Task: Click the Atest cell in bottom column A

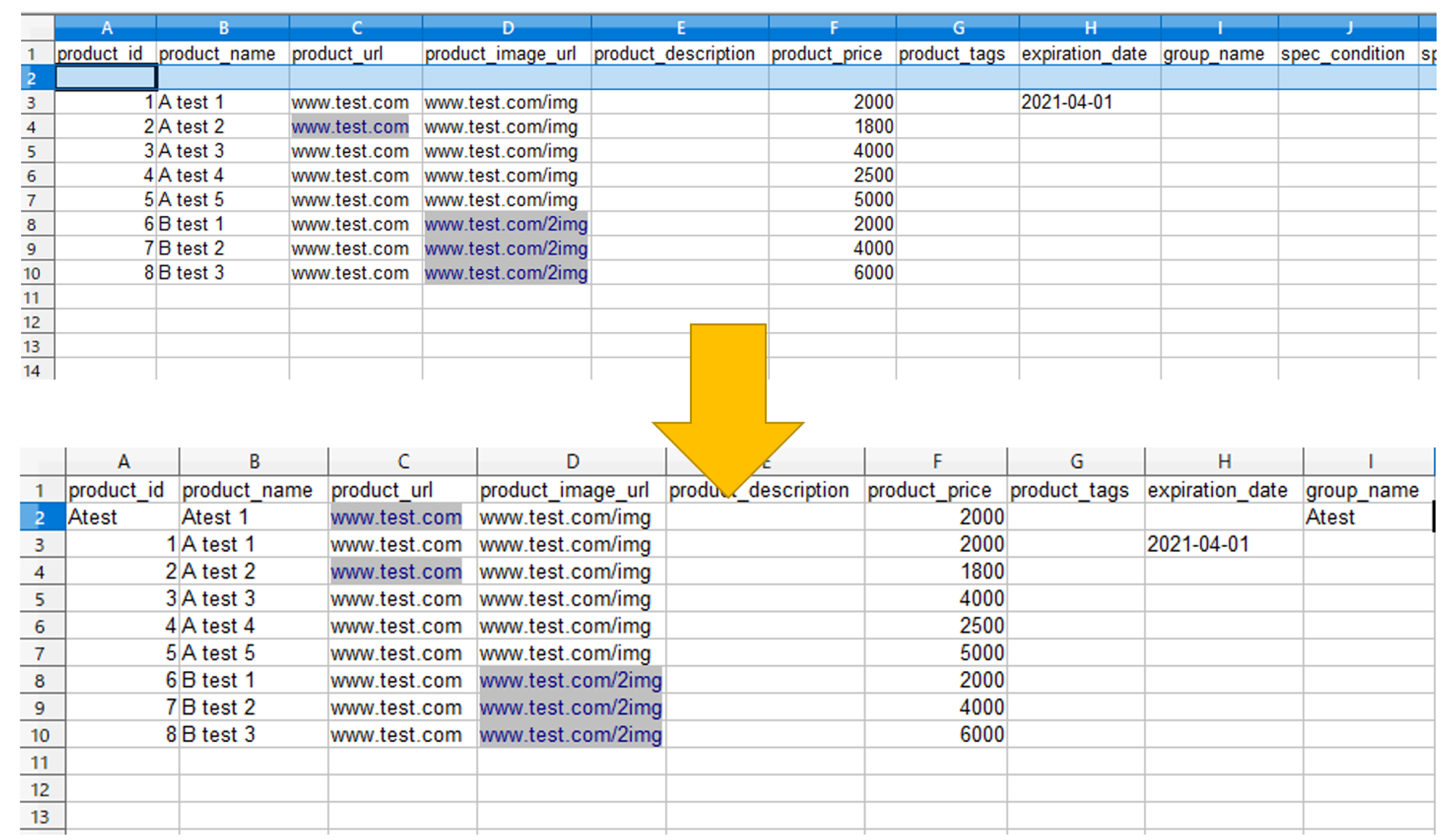Action: click(93, 517)
